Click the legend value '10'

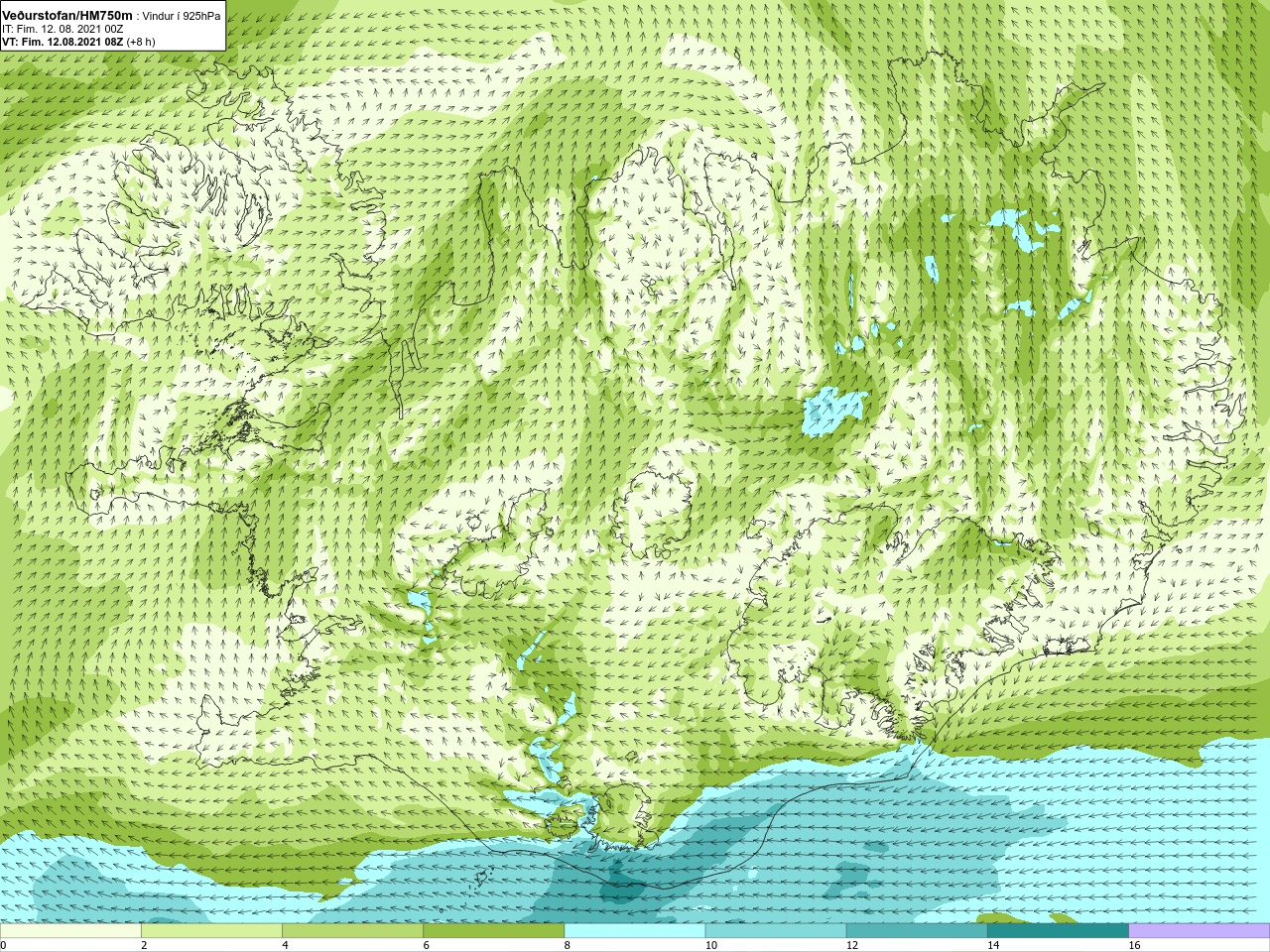(x=711, y=945)
